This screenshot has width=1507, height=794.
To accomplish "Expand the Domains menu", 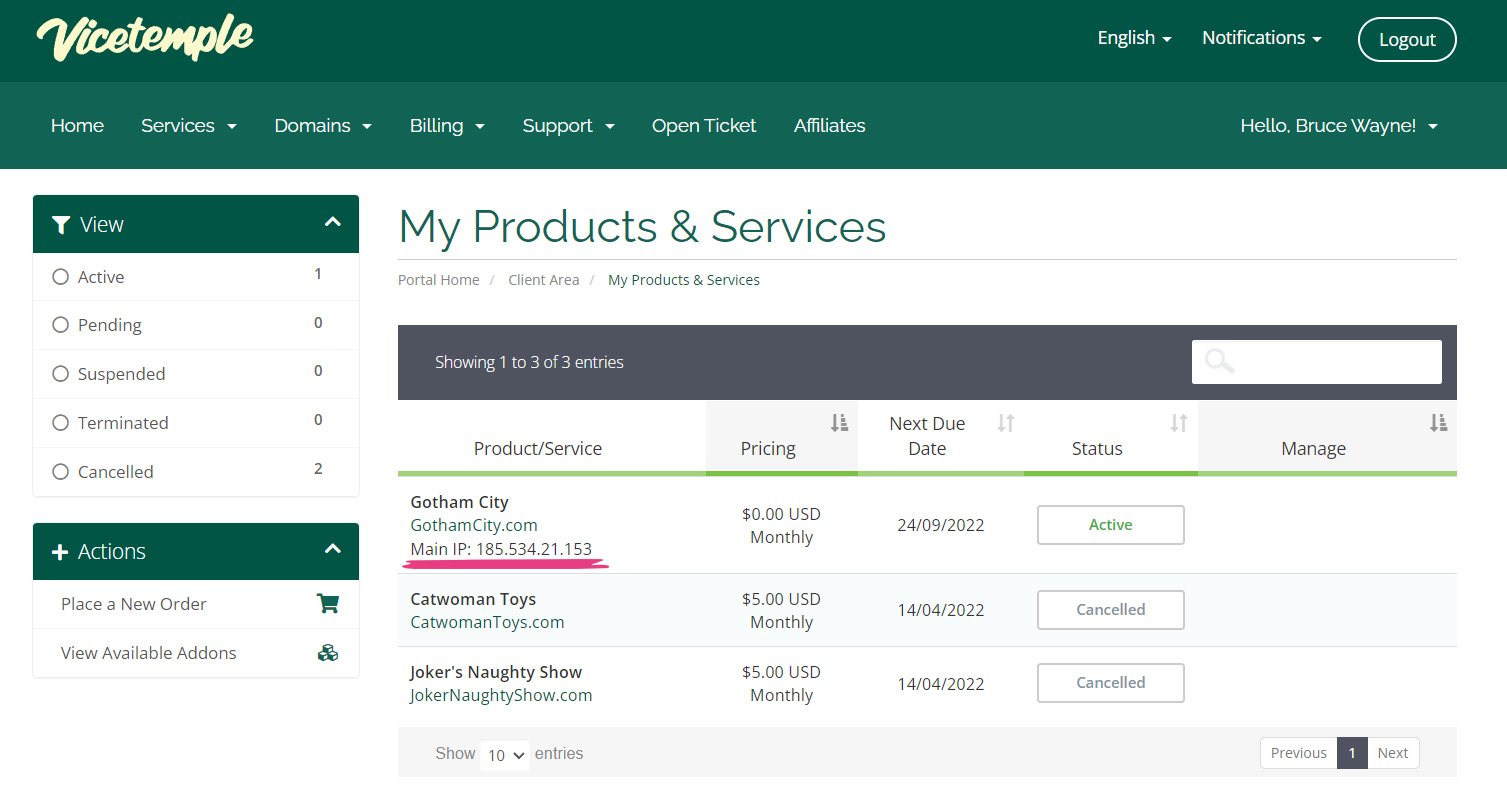I will pos(323,126).
